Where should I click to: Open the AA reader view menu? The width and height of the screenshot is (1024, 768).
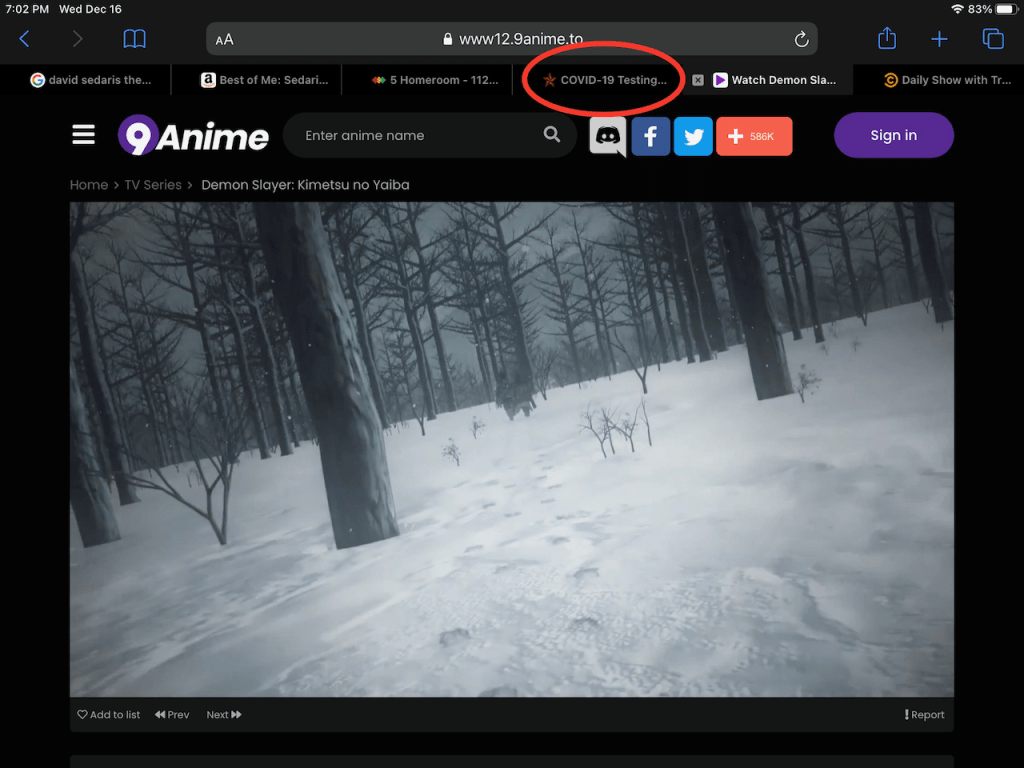coord(225,40)
